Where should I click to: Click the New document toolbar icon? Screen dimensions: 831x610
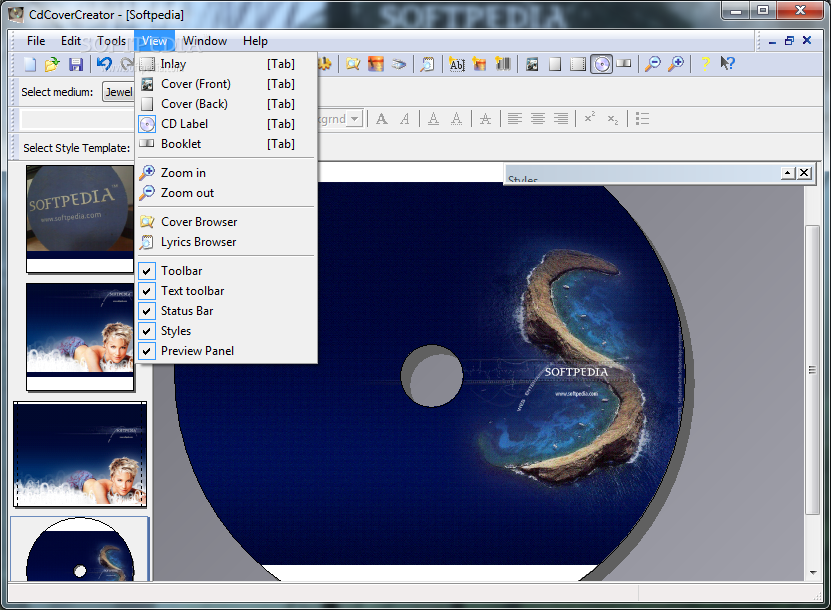(x=30, y=64)
